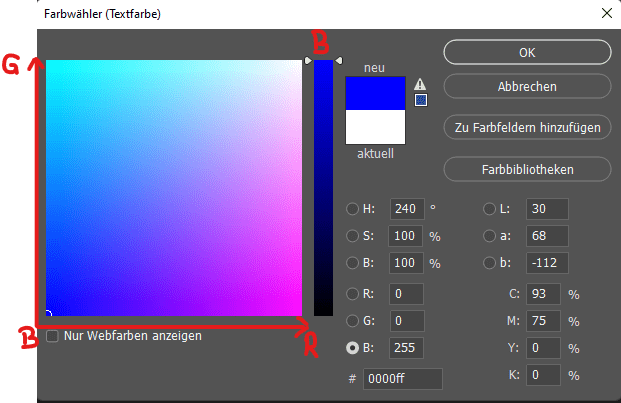The height and width of the screenshot is (403, 621).
Task: Confirm the color with OK
Action: 527,52
